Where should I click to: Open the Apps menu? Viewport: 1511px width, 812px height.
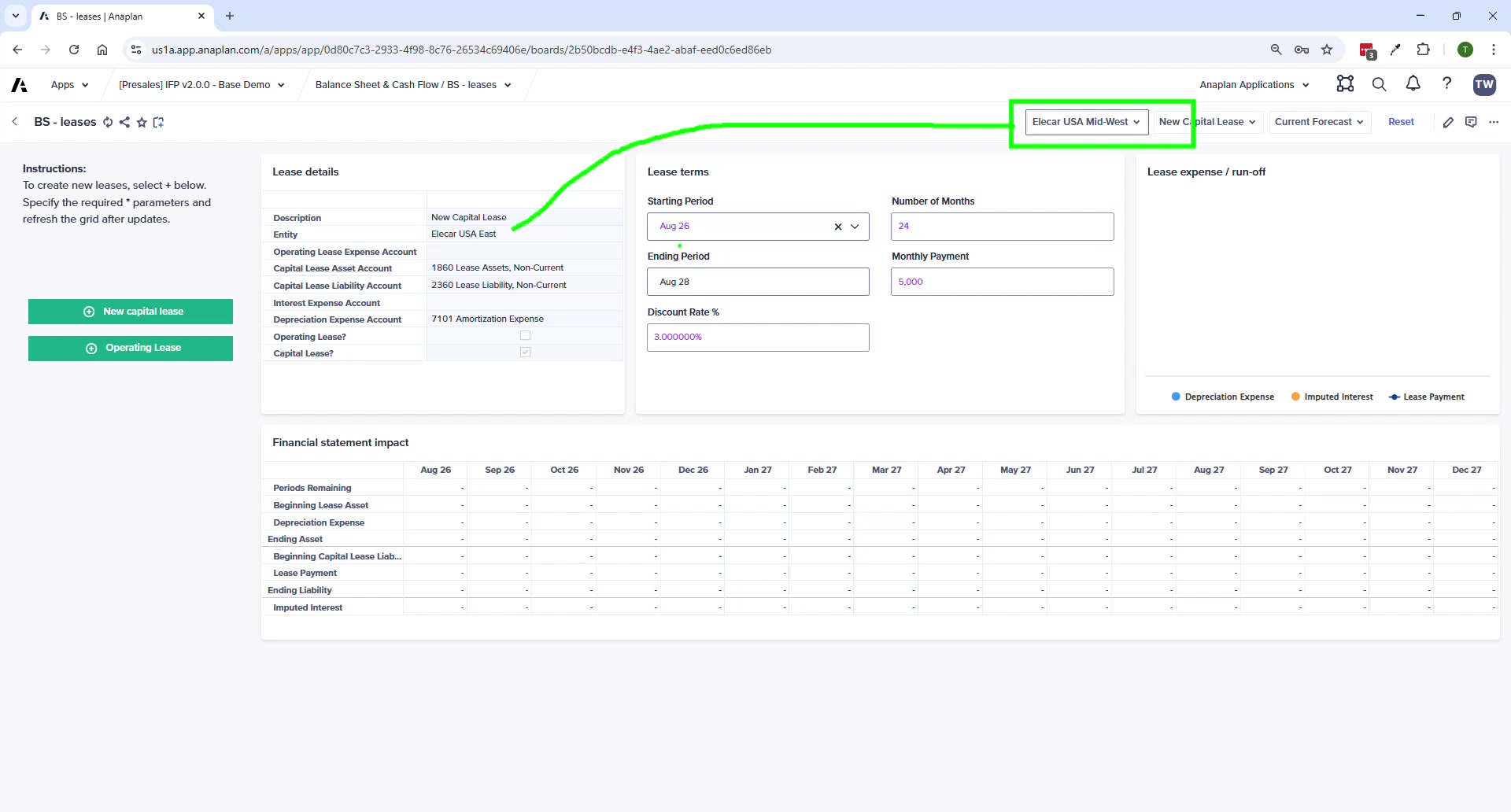pyautogui.click(x=68, y=84)
